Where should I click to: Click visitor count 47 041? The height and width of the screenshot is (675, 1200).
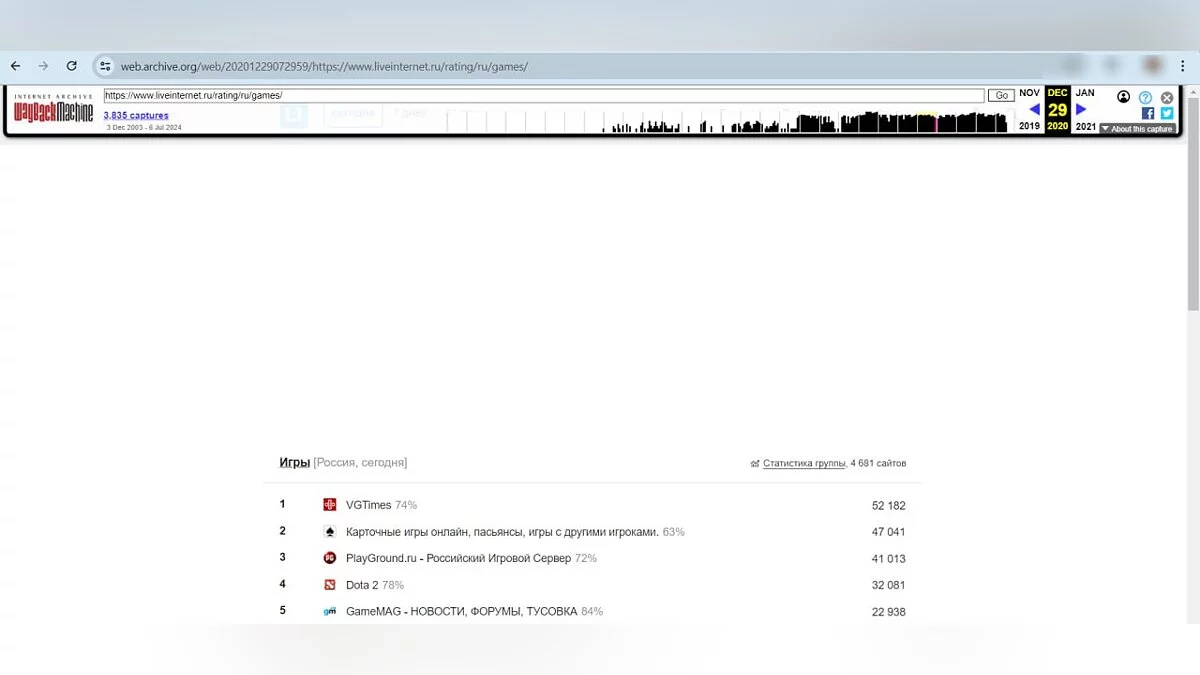click(889, 532)
